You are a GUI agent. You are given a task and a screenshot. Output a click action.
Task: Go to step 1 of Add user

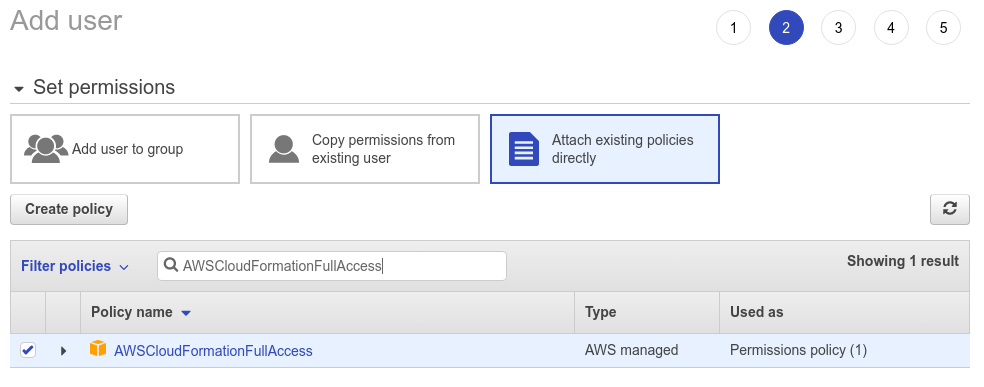tap(733, 28)
